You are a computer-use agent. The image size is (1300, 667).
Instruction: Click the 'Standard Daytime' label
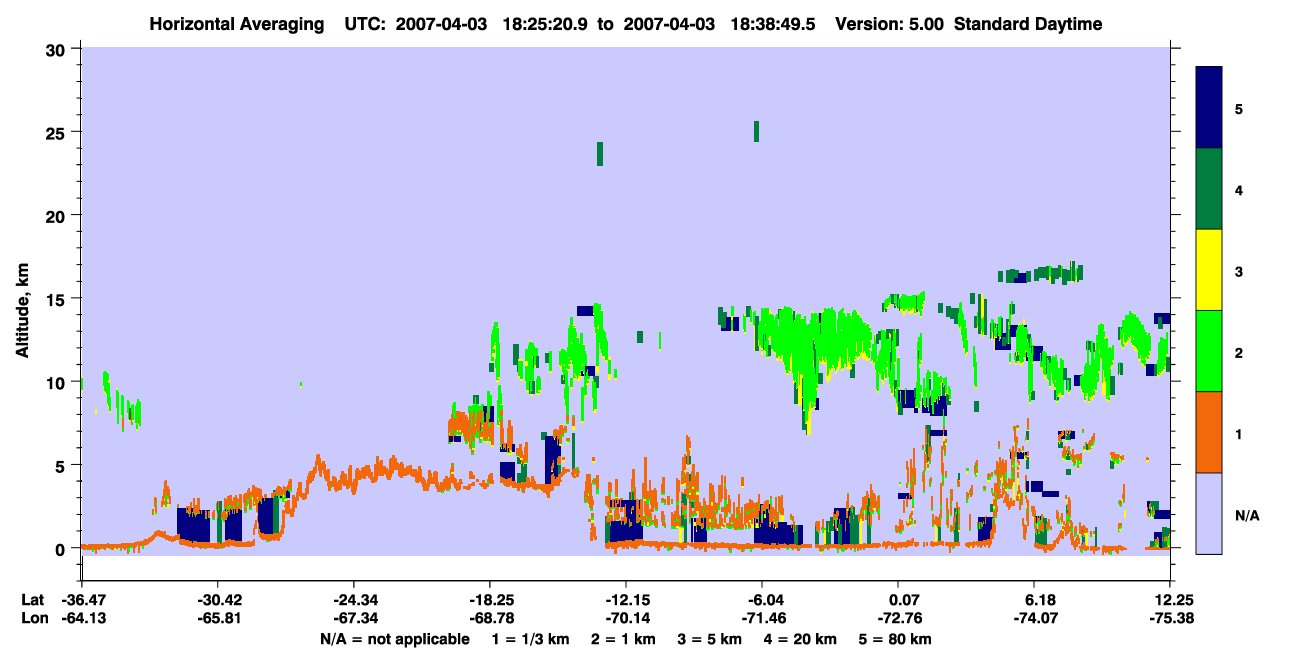(x=1028, y=24)
